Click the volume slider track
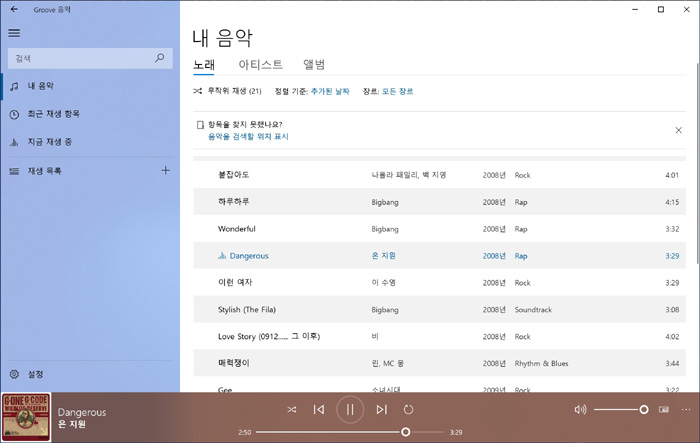This screenshot has height=443, width=700. [621, 410]
